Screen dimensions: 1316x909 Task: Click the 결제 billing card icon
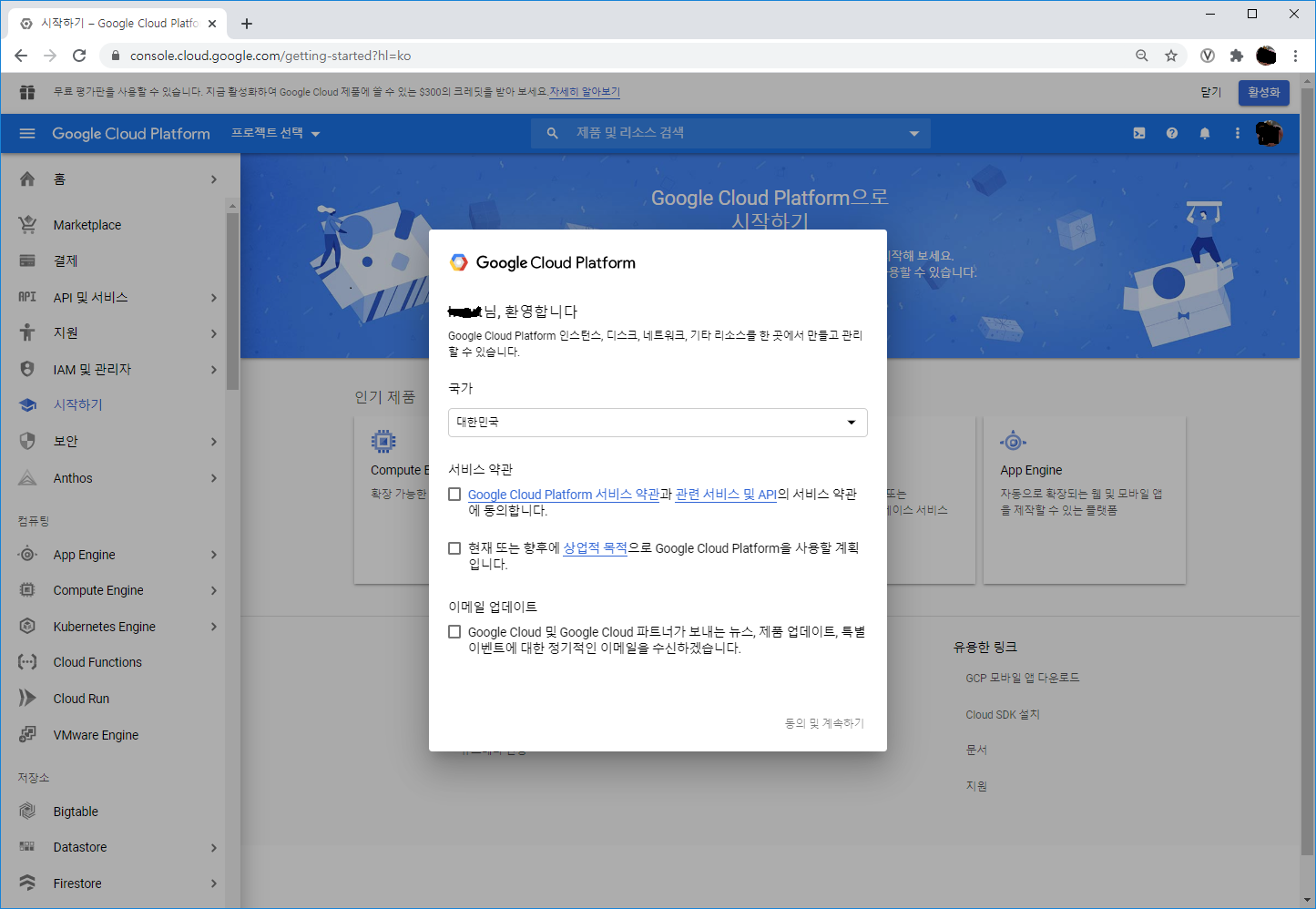(x=27, y=260)
